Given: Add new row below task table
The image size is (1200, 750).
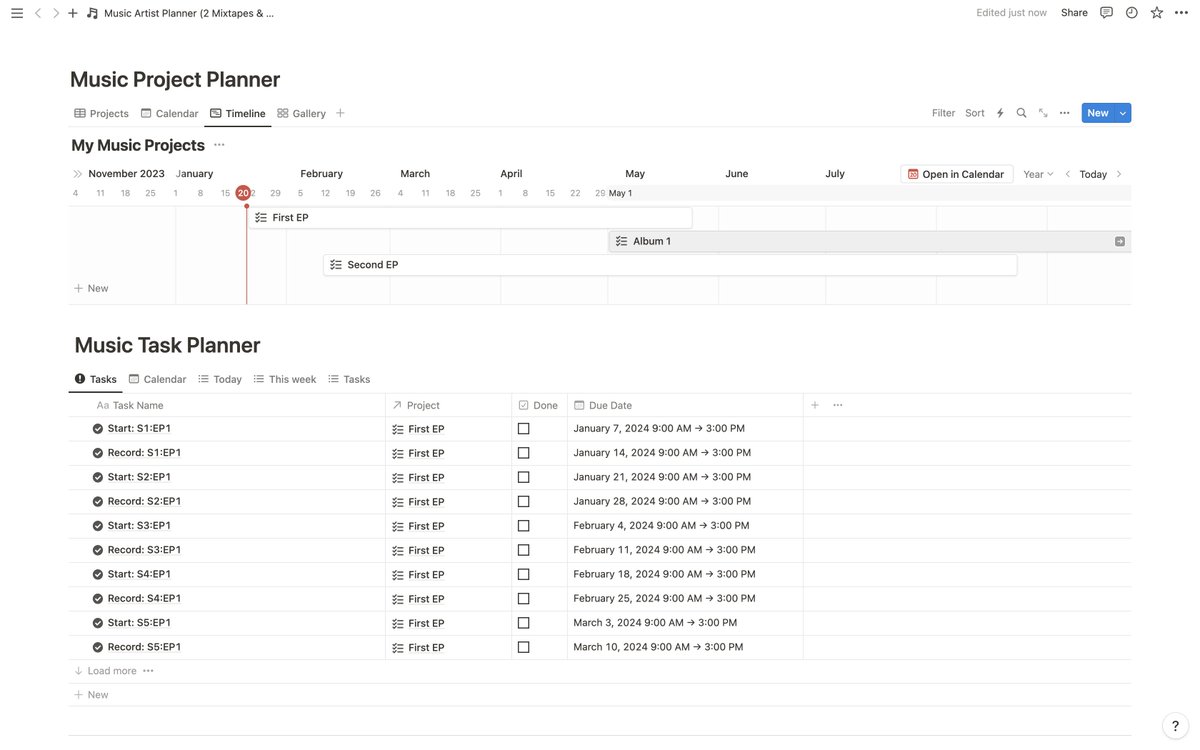Looking at the screenshot, I should 91,695.
